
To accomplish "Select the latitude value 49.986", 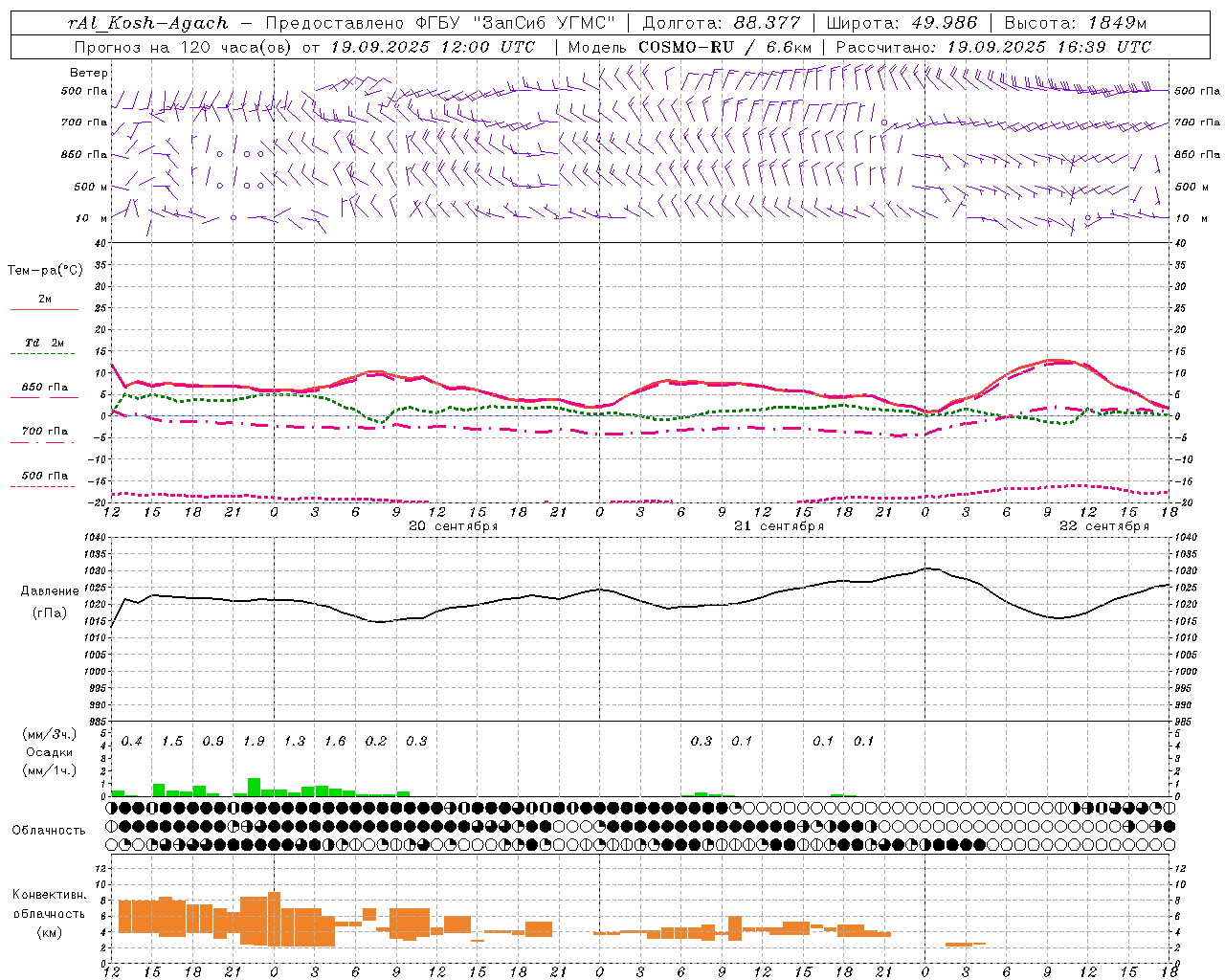I will point(944,23).
